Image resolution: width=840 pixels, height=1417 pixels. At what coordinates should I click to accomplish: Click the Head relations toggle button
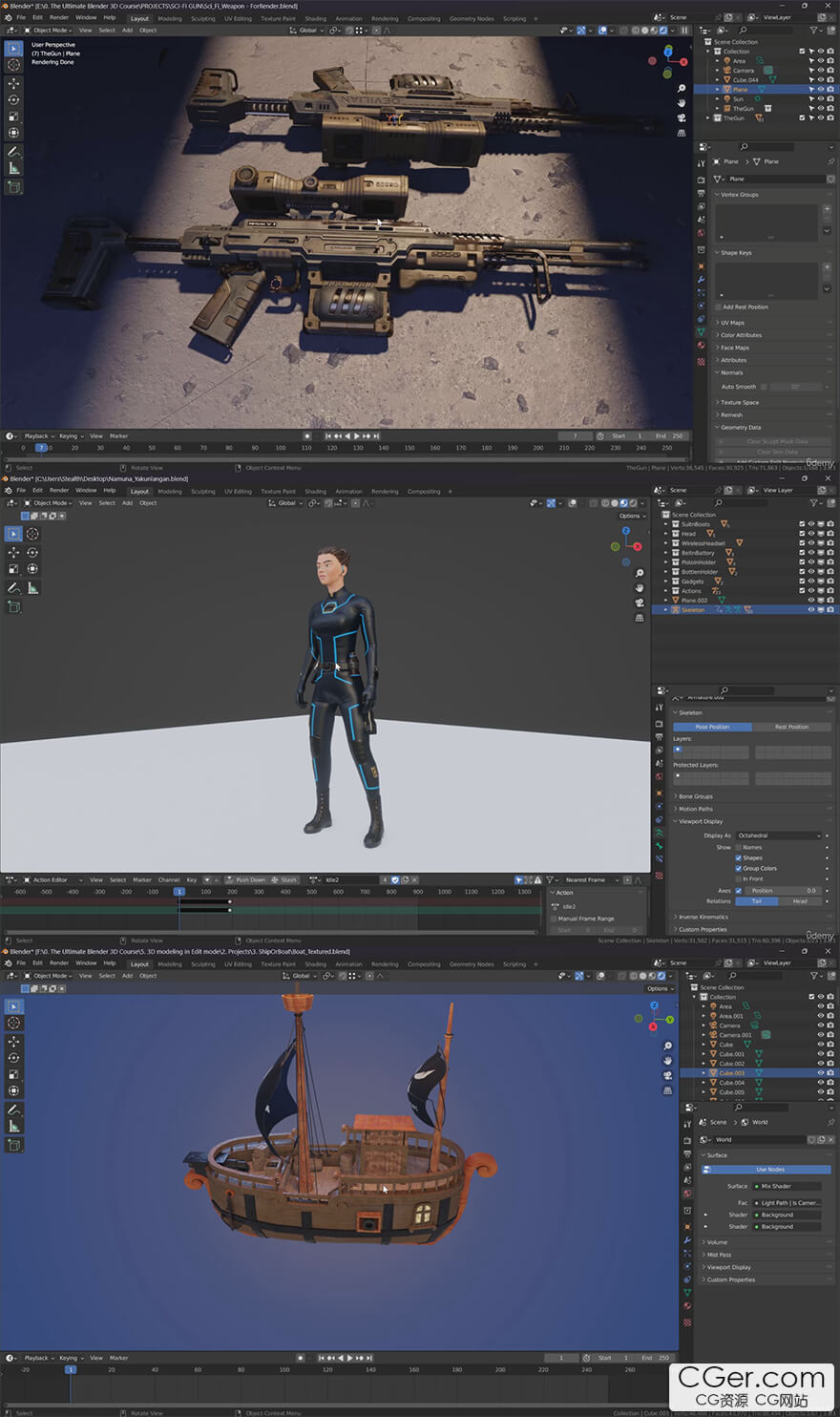click(x=799, y=900)
